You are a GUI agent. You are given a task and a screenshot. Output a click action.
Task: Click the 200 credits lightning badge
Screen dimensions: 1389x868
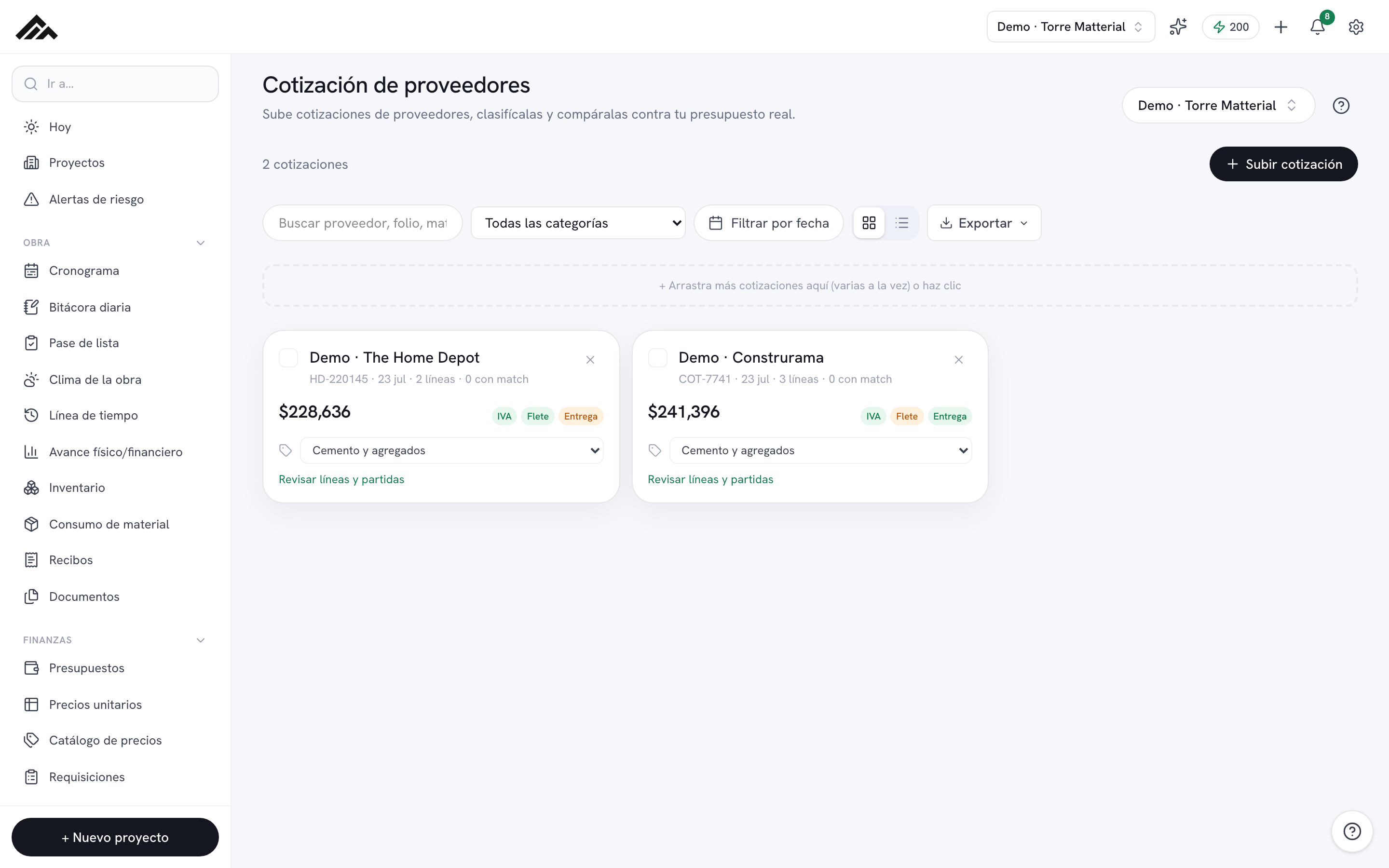tap(1231, 27)
